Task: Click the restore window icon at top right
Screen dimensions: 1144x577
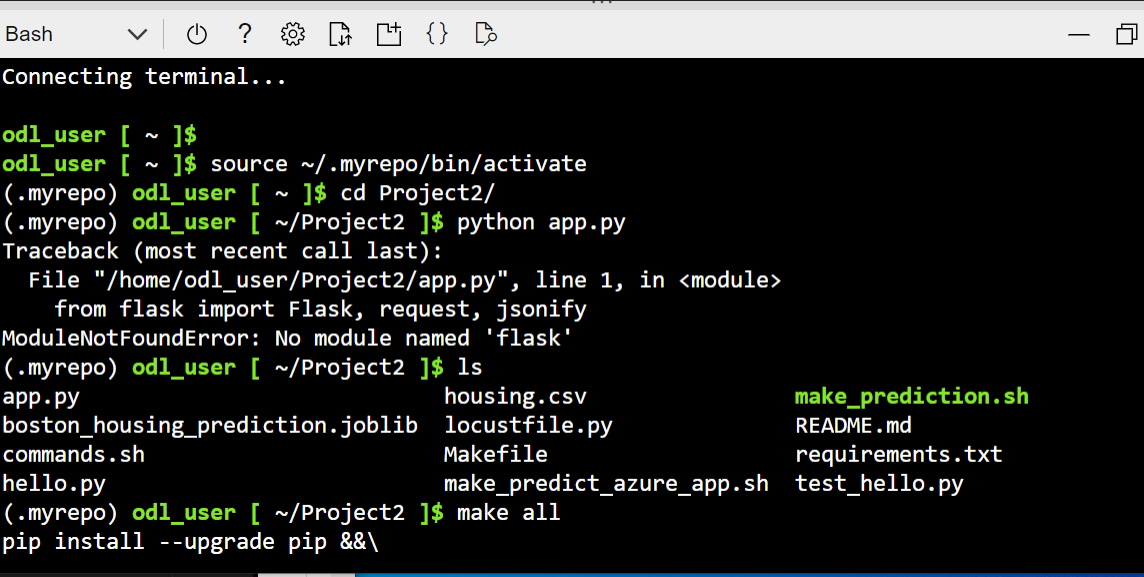Action: pyautogui.click(x=1126, y=33)
